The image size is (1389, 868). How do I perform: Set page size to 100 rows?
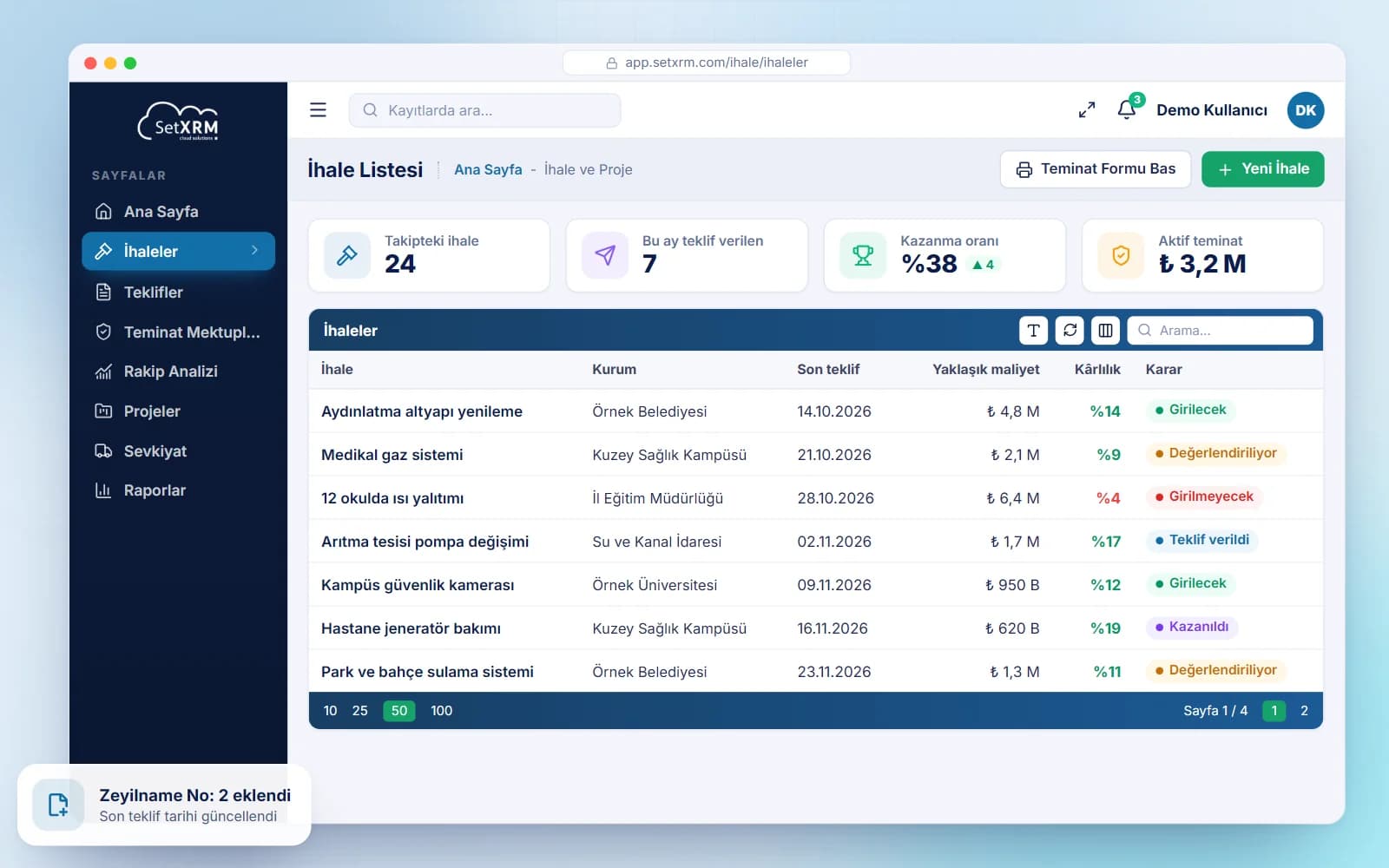[x=442, y=711]
